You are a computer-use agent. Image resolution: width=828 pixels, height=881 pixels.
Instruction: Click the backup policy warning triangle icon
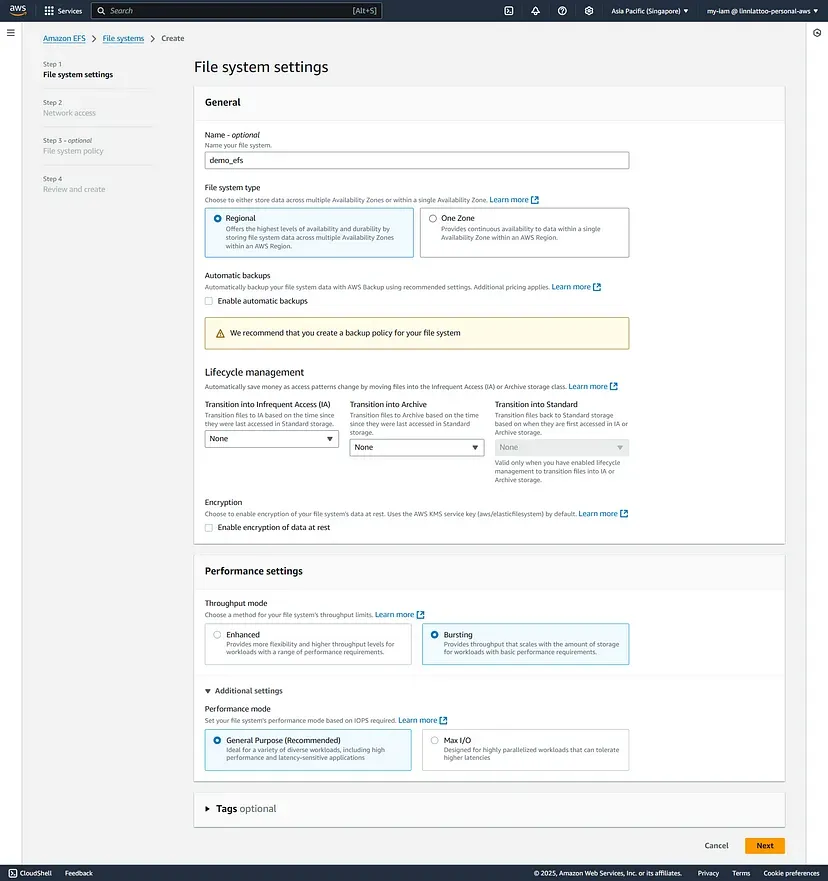click(220, 333)
